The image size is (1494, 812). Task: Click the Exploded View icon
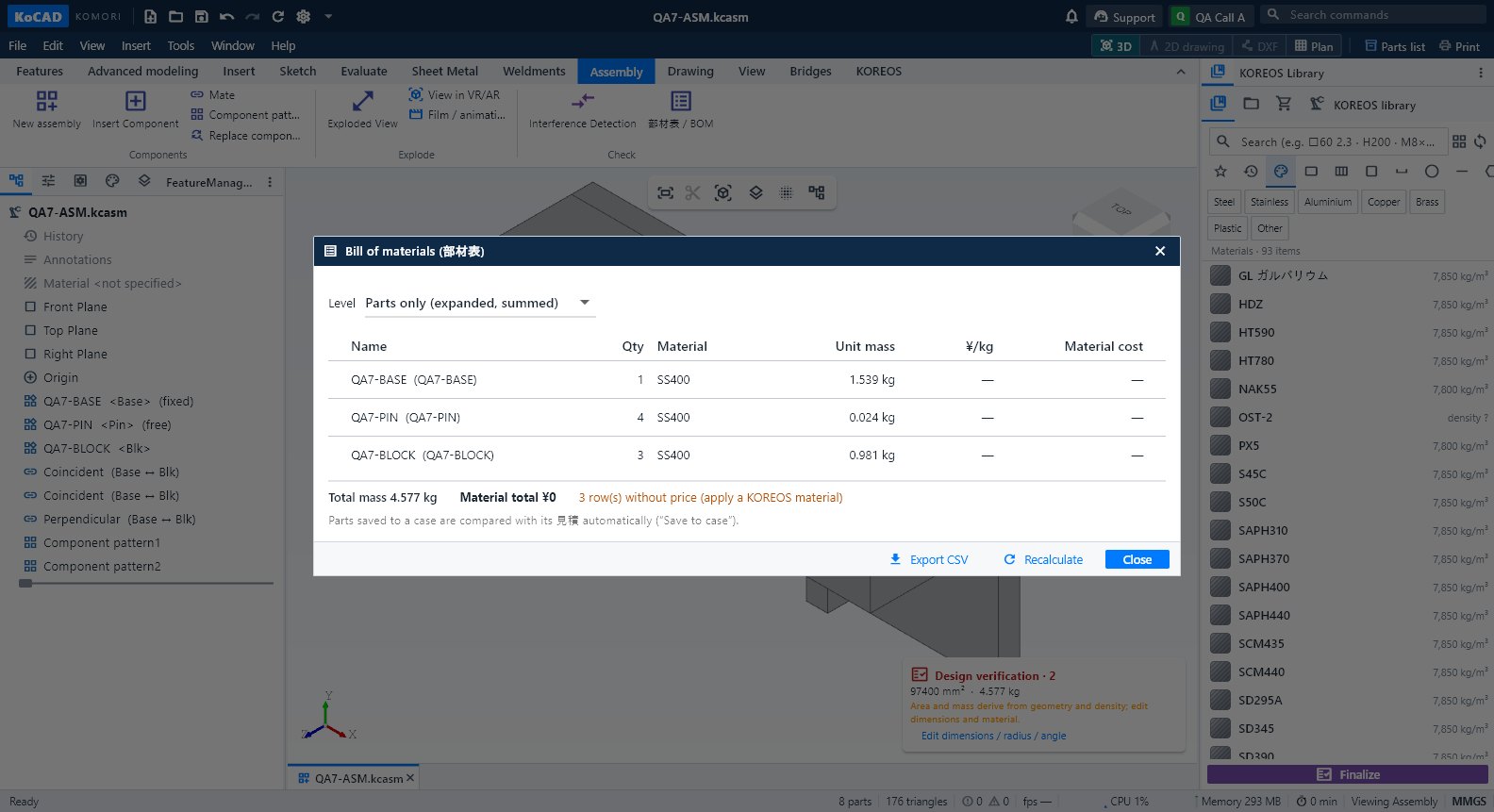tap(363, 101)
